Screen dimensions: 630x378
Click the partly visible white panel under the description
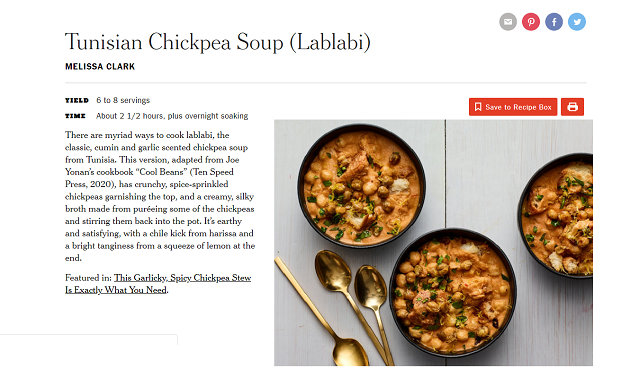click(x=88, y=340)
